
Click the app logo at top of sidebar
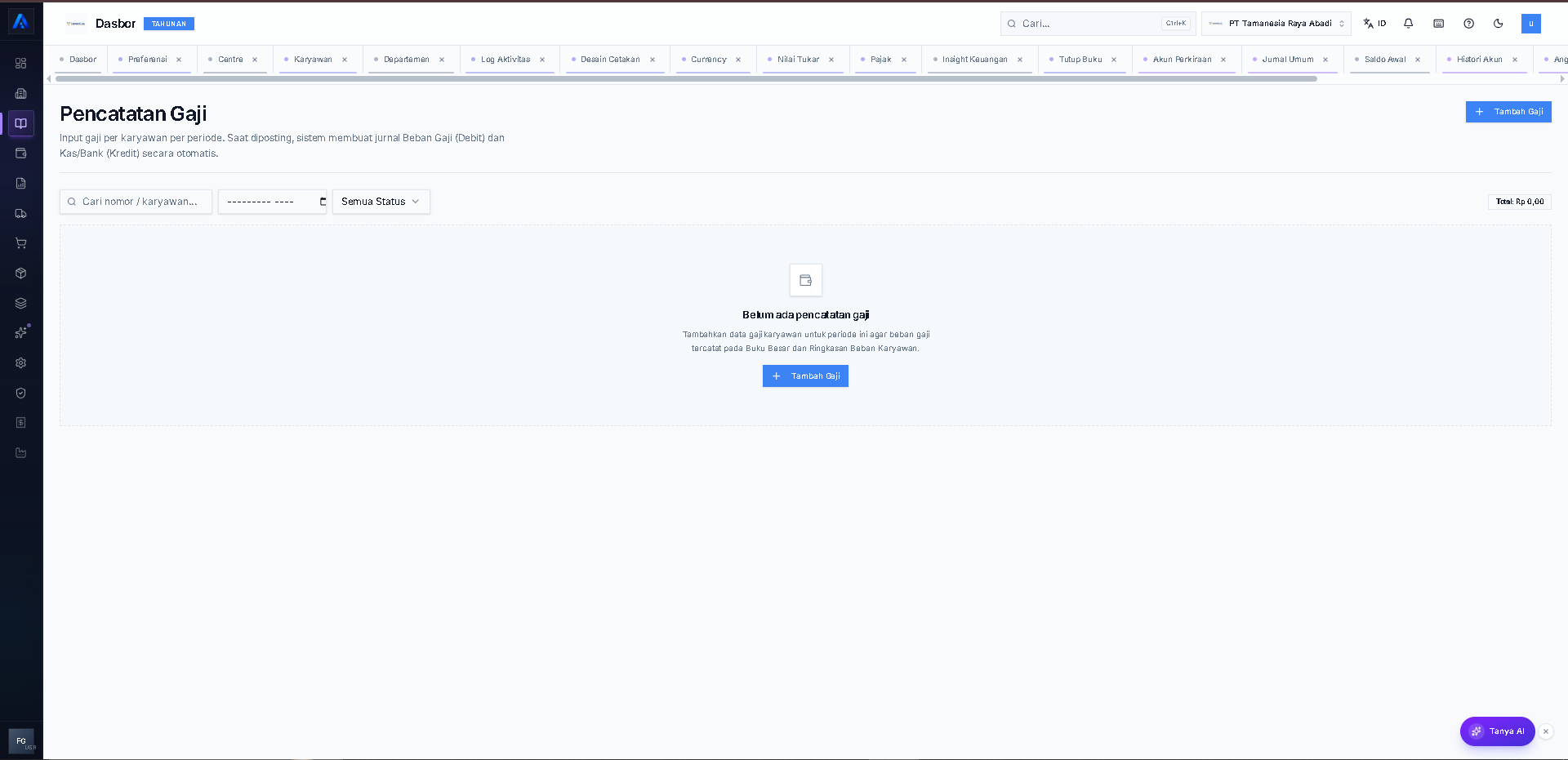pos(21,22)
